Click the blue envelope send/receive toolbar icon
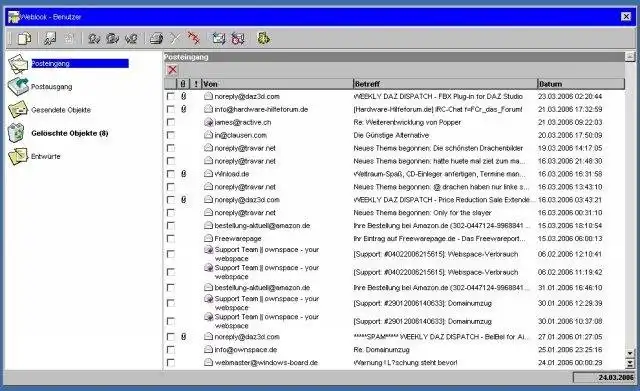 coord(219,39)
